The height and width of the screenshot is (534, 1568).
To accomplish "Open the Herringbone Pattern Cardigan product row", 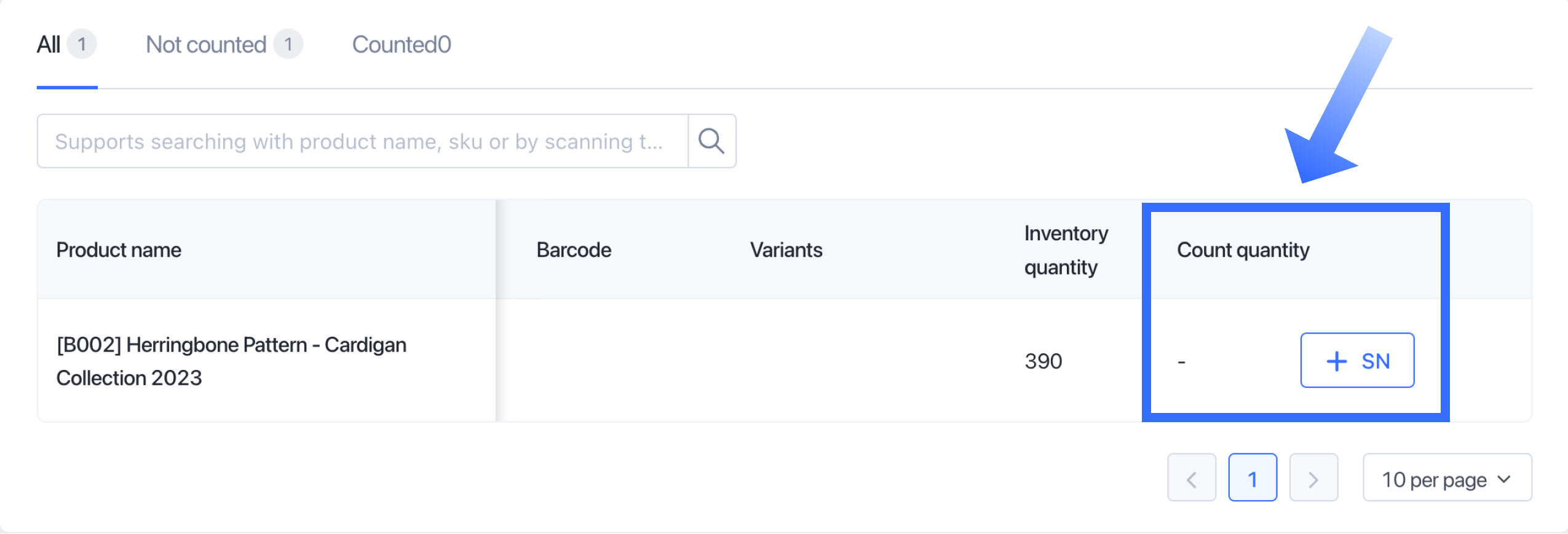I will point(231,361).
